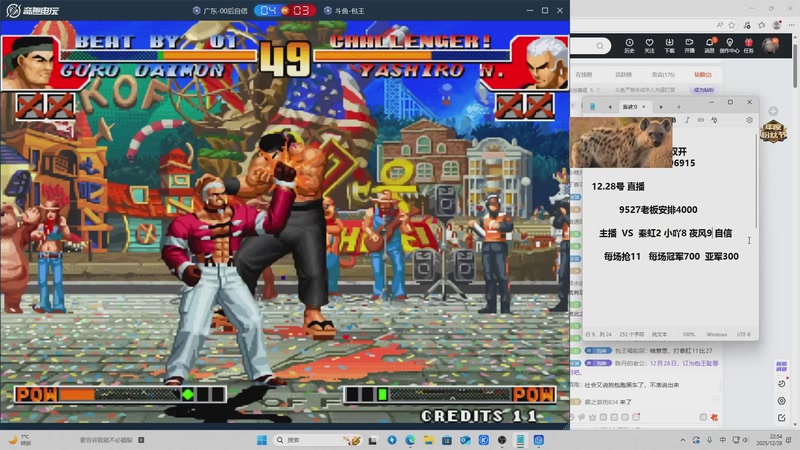Open the browser three-dot settings menu
Image resolution: width=800 pixels, height=450 pixels.
[x=791, y=24]
